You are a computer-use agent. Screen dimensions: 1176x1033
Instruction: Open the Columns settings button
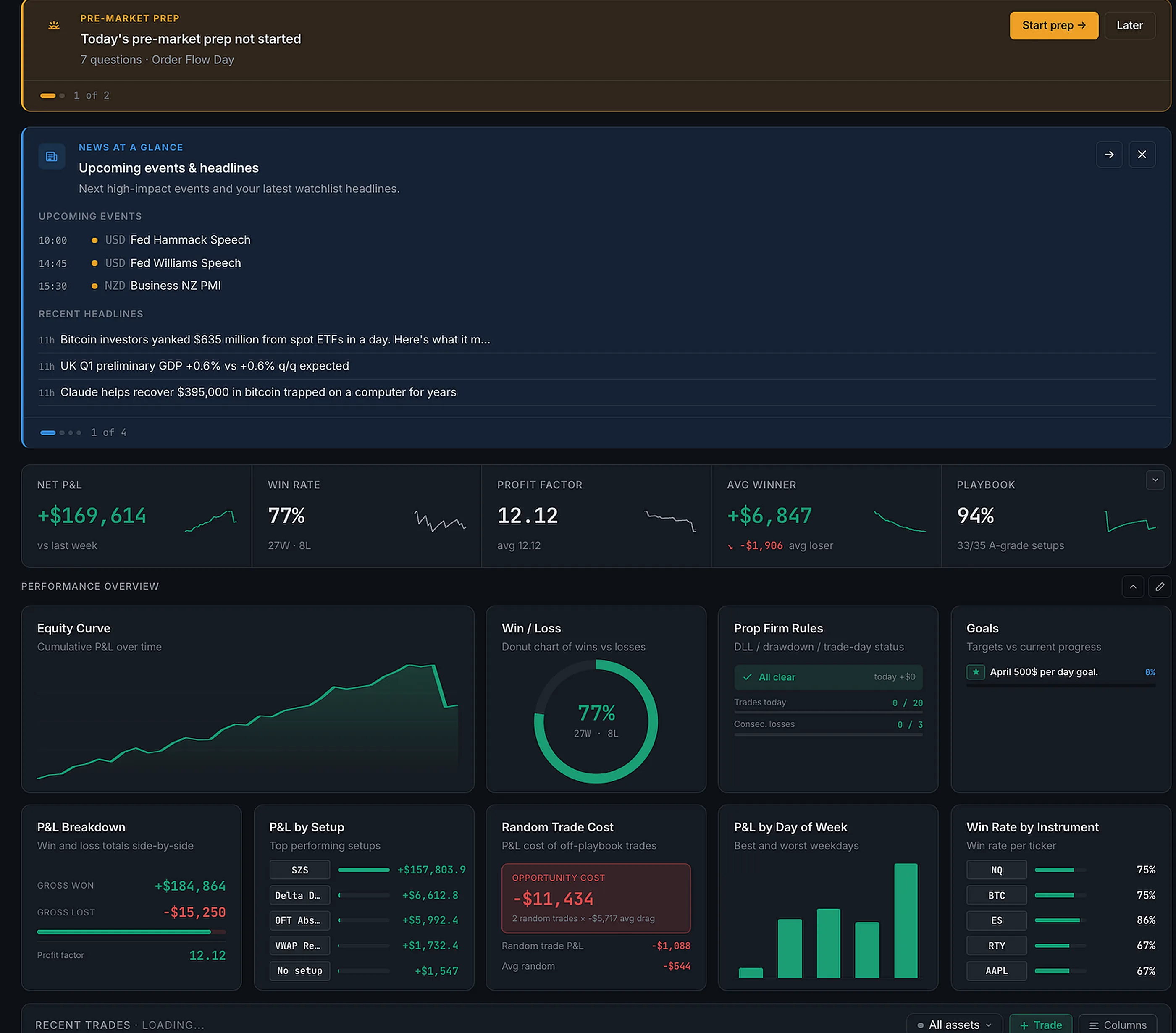pos(1117,1024)
